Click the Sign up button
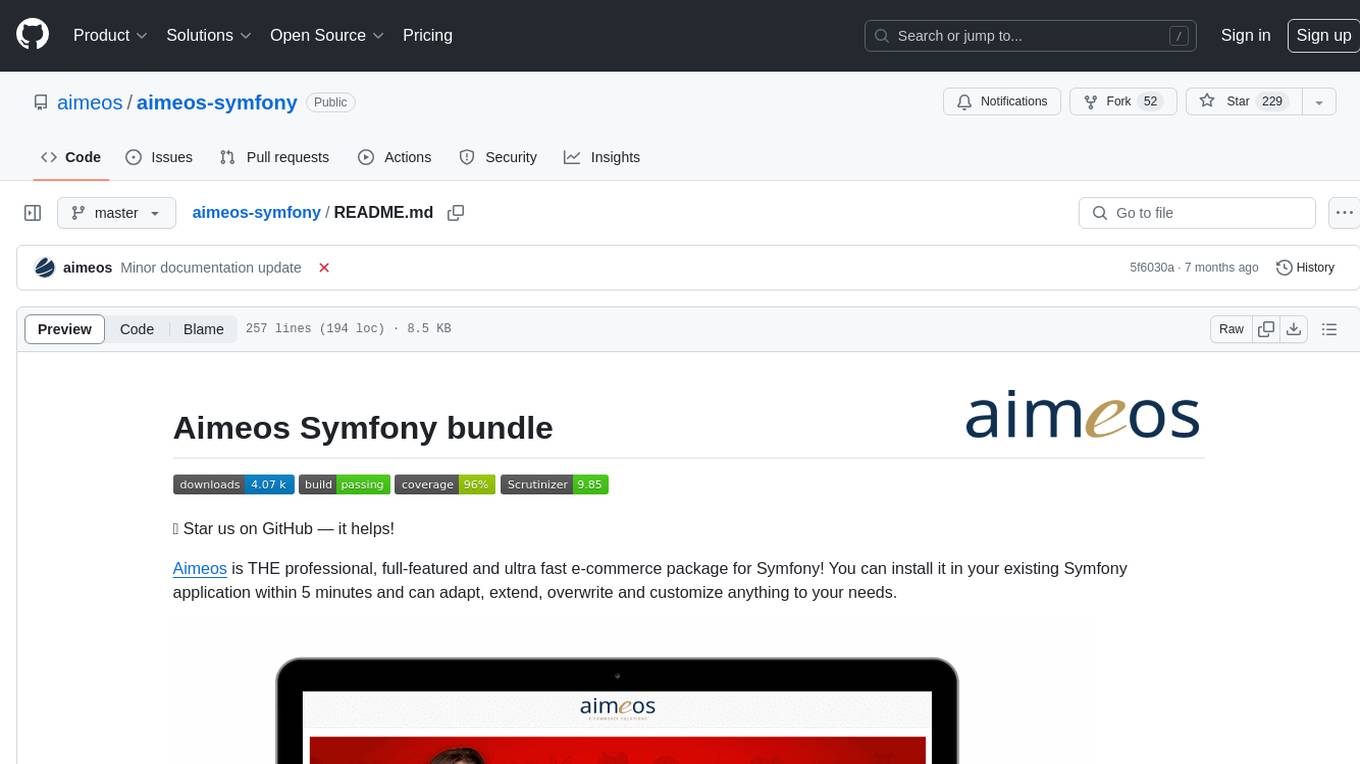The height and width of the screenshot is (764, 1360). 1323,35
